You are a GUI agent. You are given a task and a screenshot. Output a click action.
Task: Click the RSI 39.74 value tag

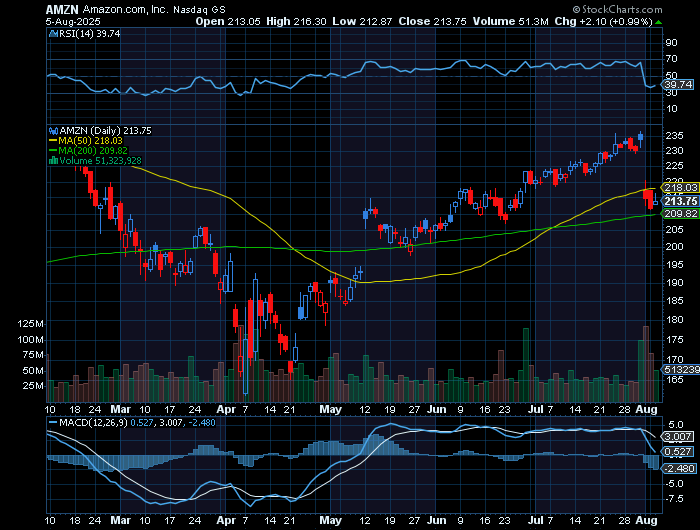point(678,84)
